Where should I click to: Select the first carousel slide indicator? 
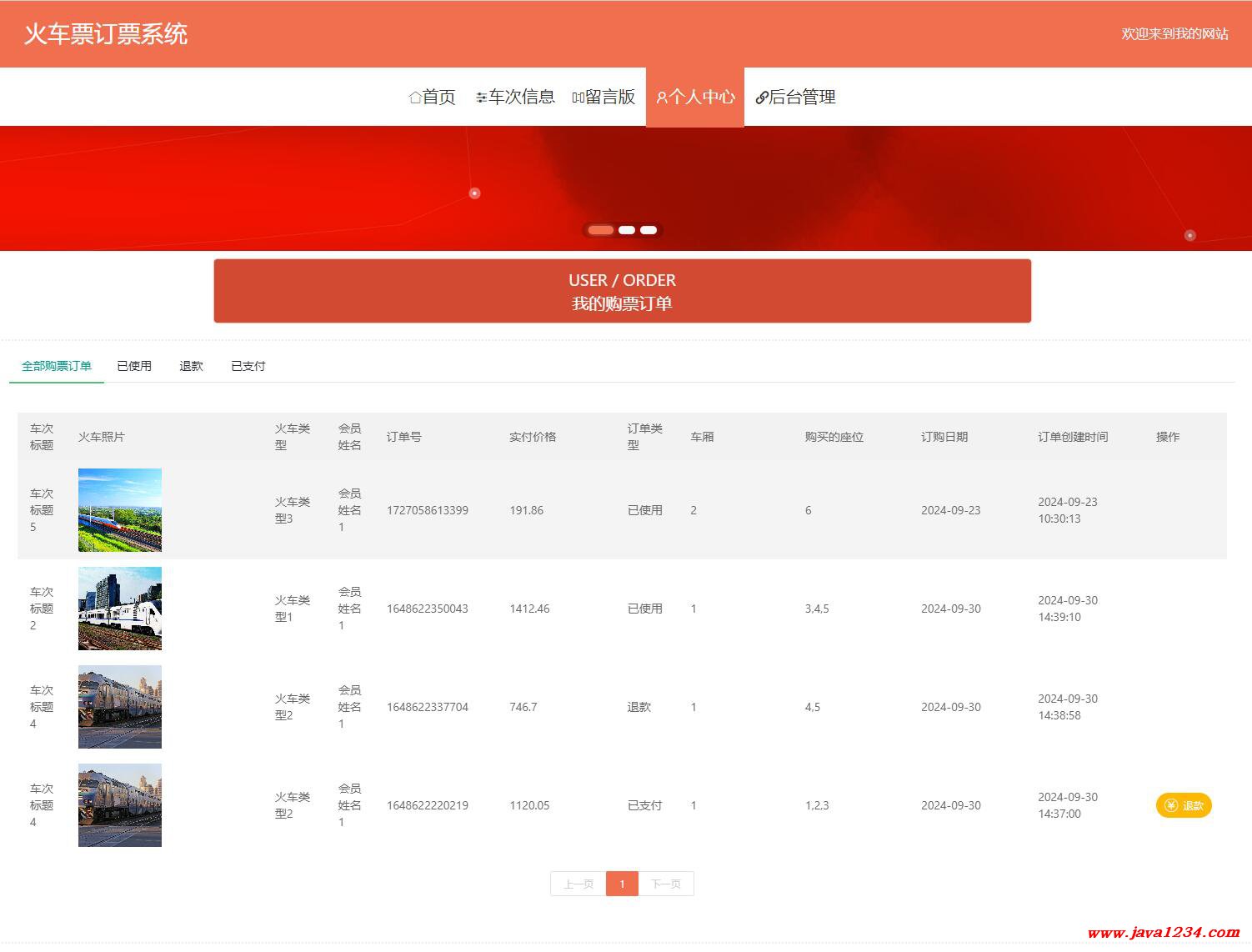point(600,230)
